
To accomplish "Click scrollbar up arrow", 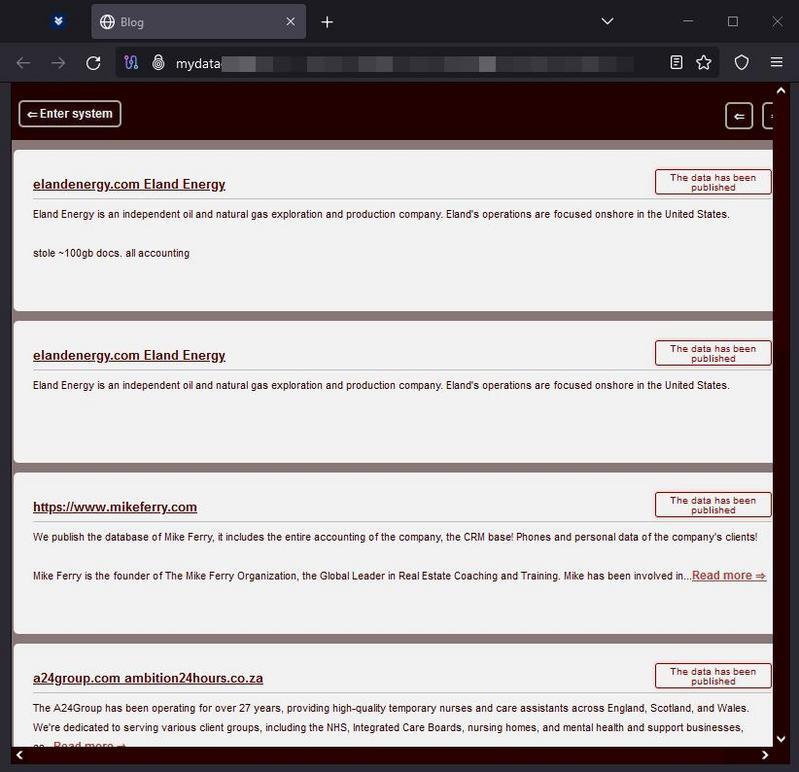I will pos(781,91).
